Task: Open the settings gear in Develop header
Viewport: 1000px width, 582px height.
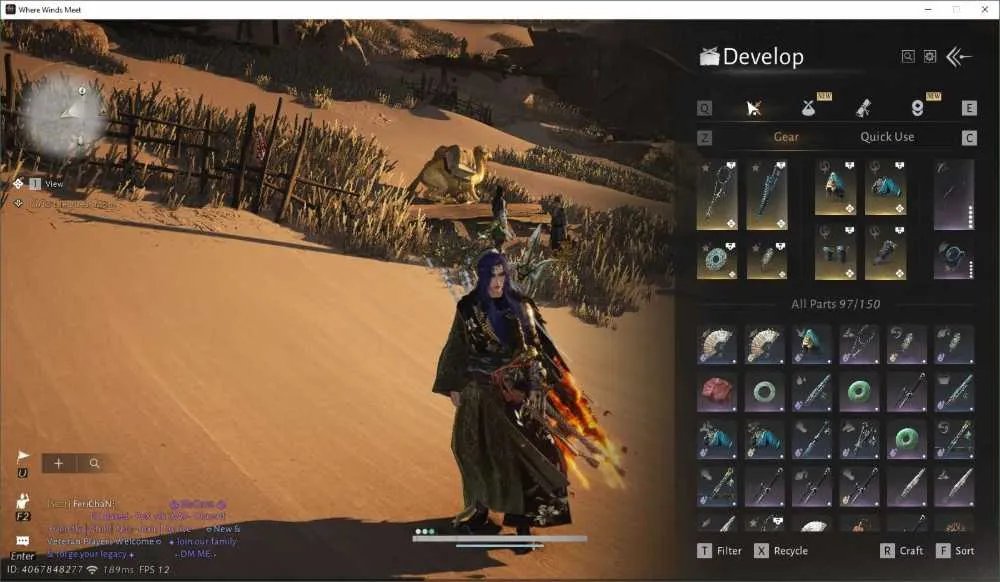Action: pos(930,57)
